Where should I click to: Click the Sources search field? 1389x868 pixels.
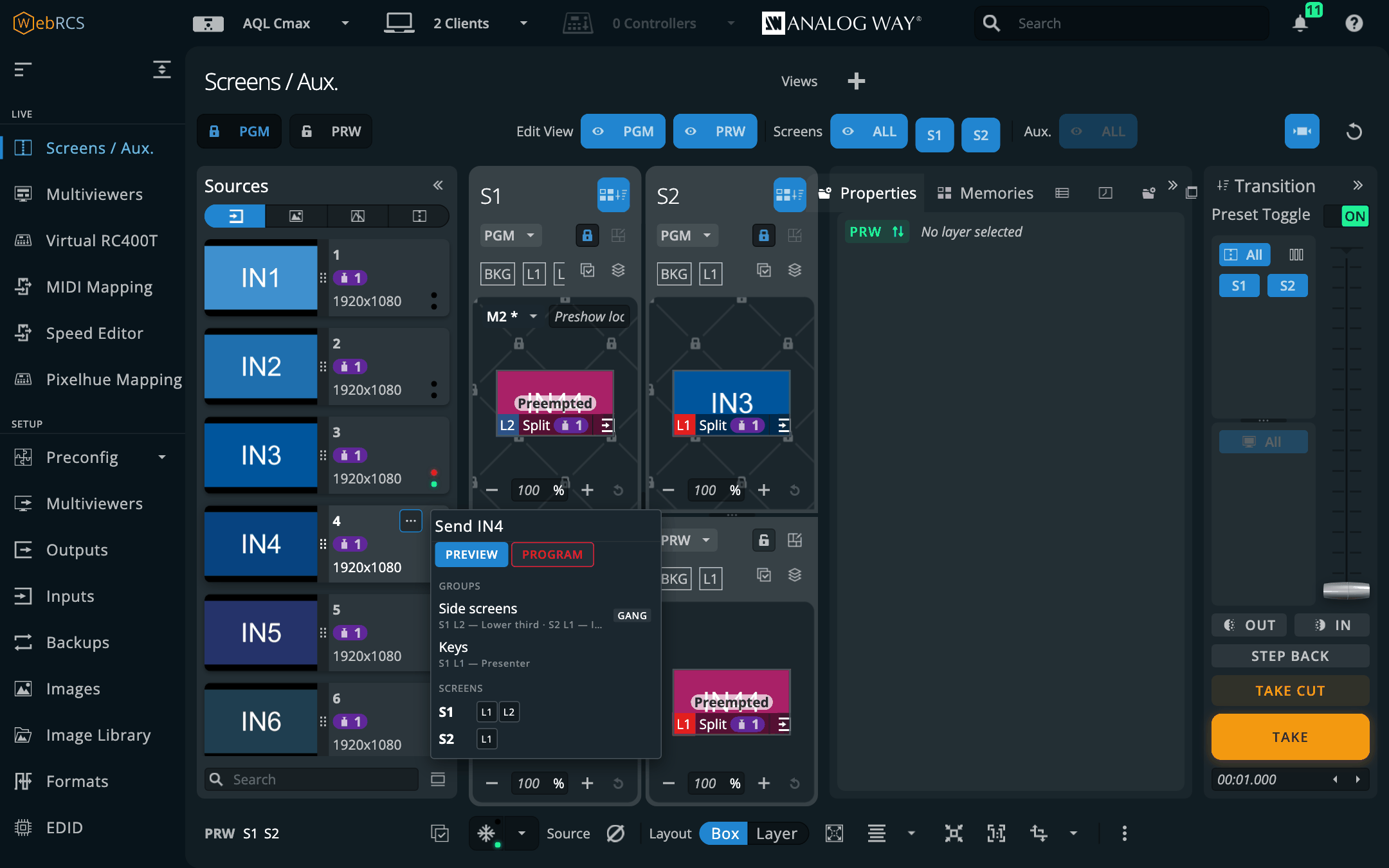(x=312, y=779)
